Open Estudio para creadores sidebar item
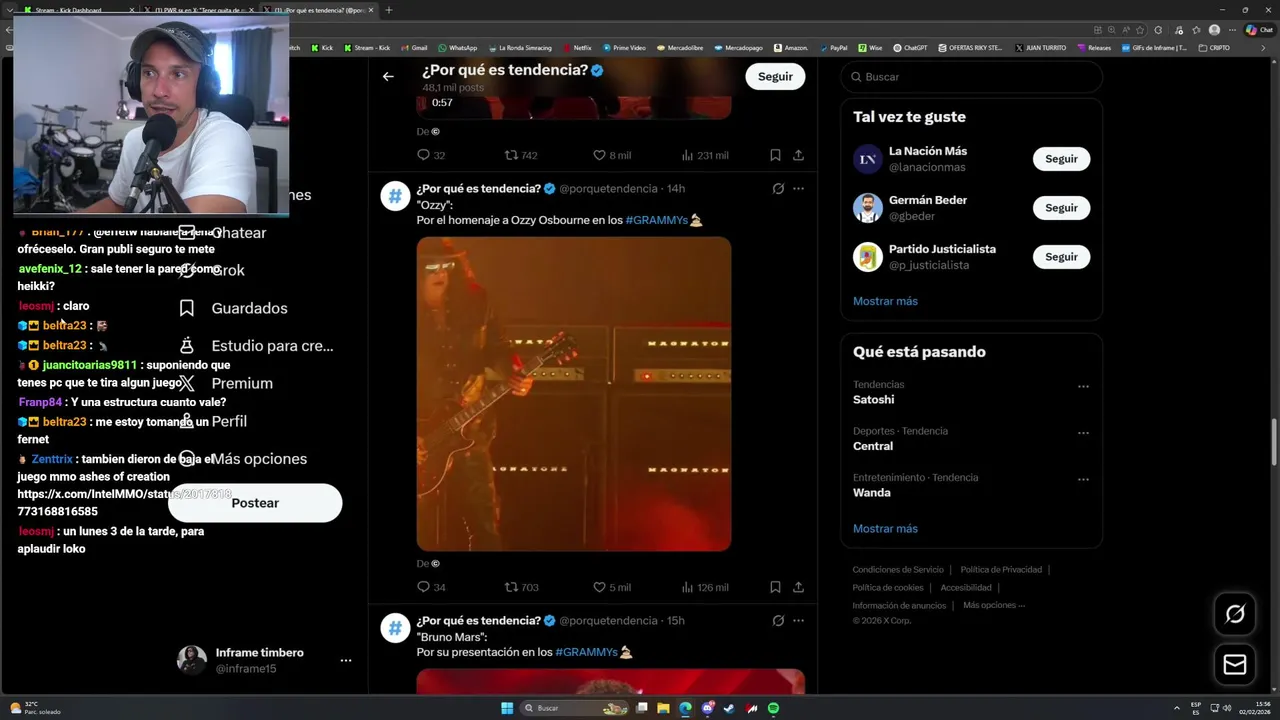 [x=255, y=346]
